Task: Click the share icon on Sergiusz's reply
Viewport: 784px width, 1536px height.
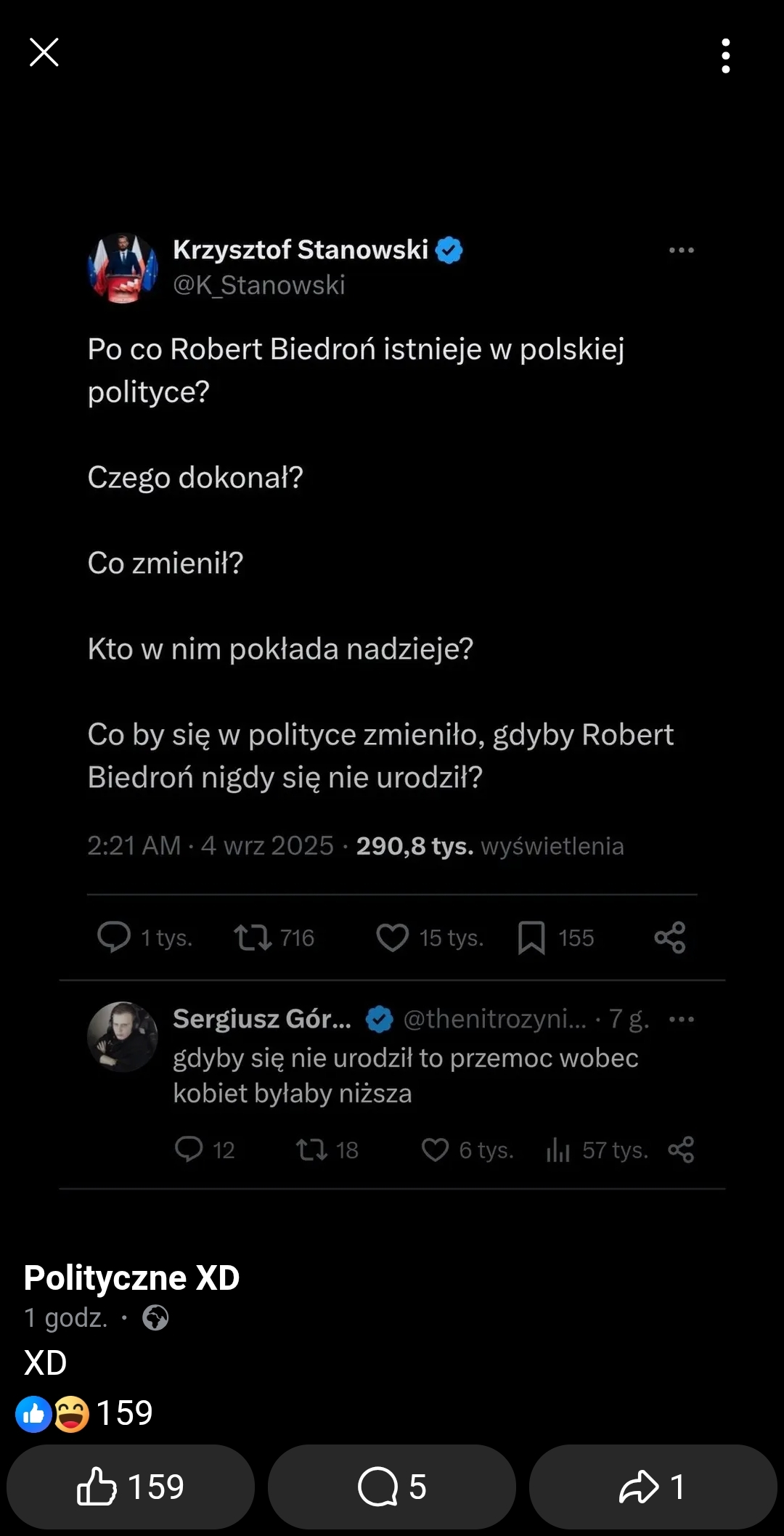Action: 681,1149
